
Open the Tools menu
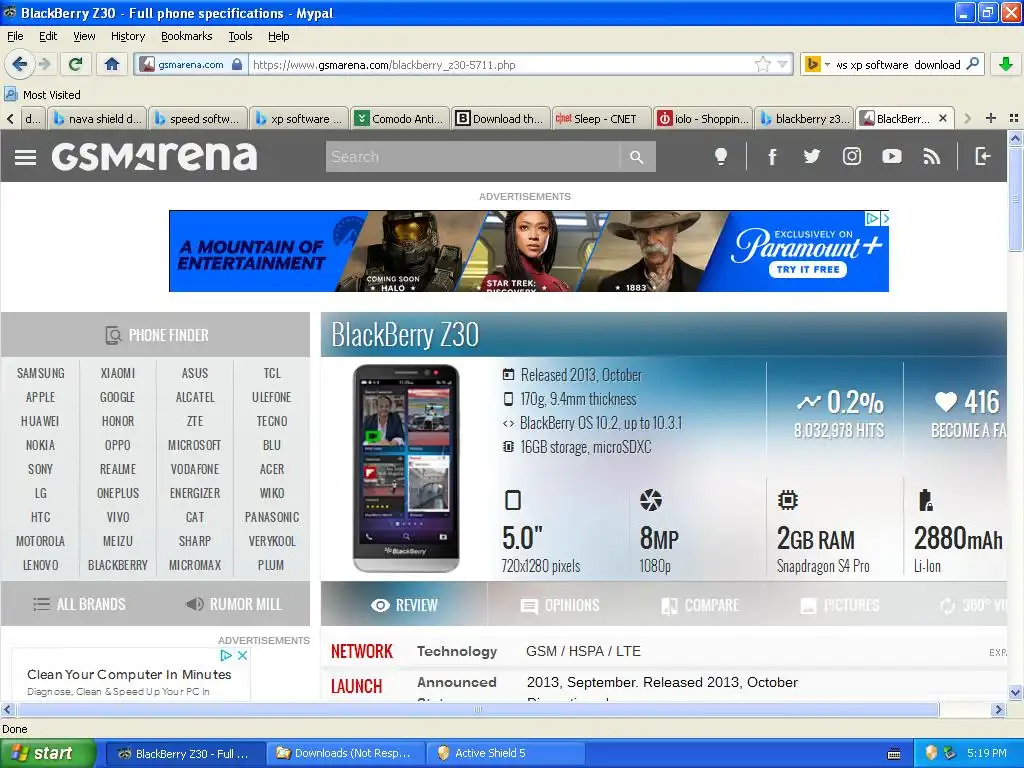(x=240, y=36)
